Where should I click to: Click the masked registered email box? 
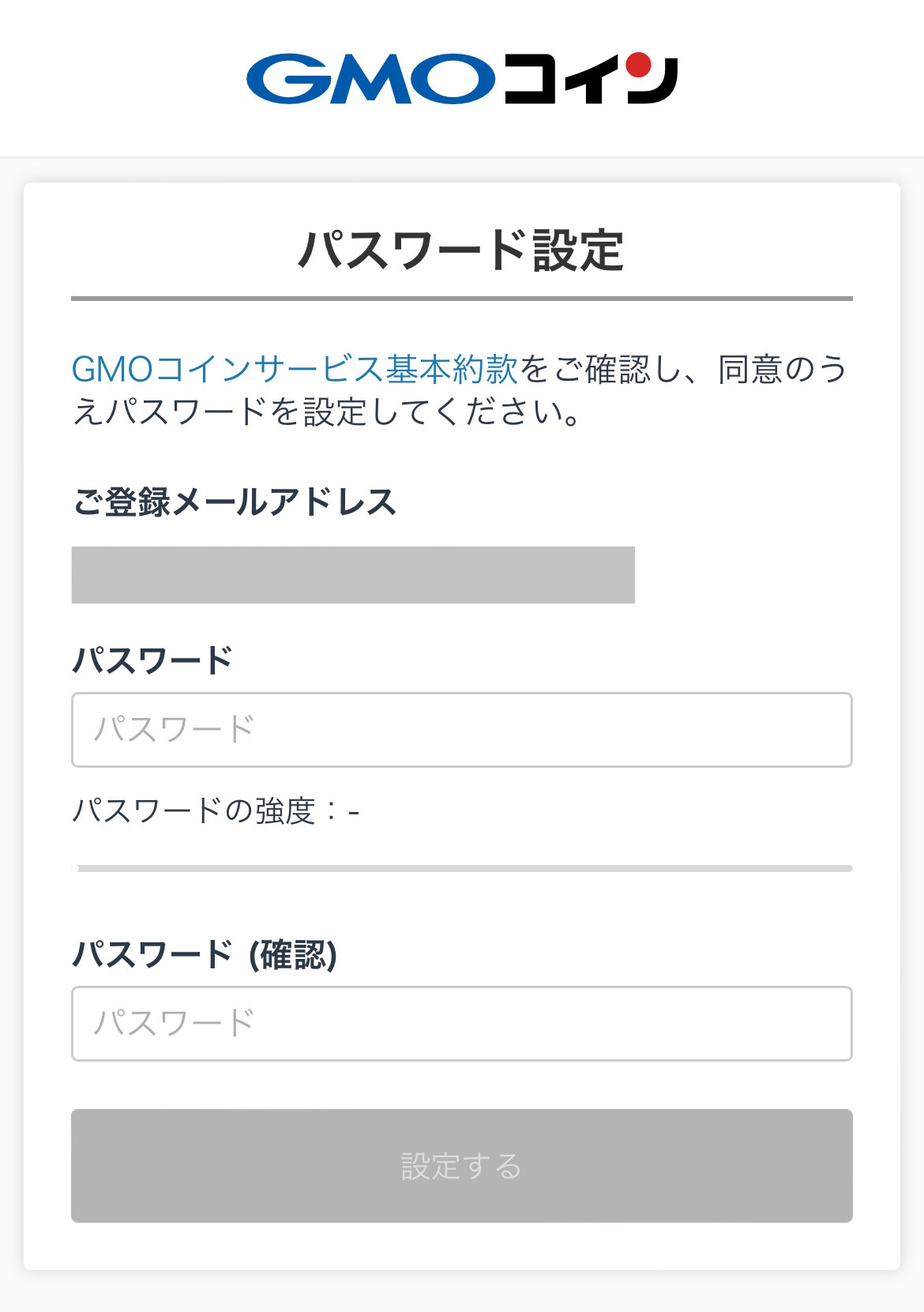[x=353, y=575]
